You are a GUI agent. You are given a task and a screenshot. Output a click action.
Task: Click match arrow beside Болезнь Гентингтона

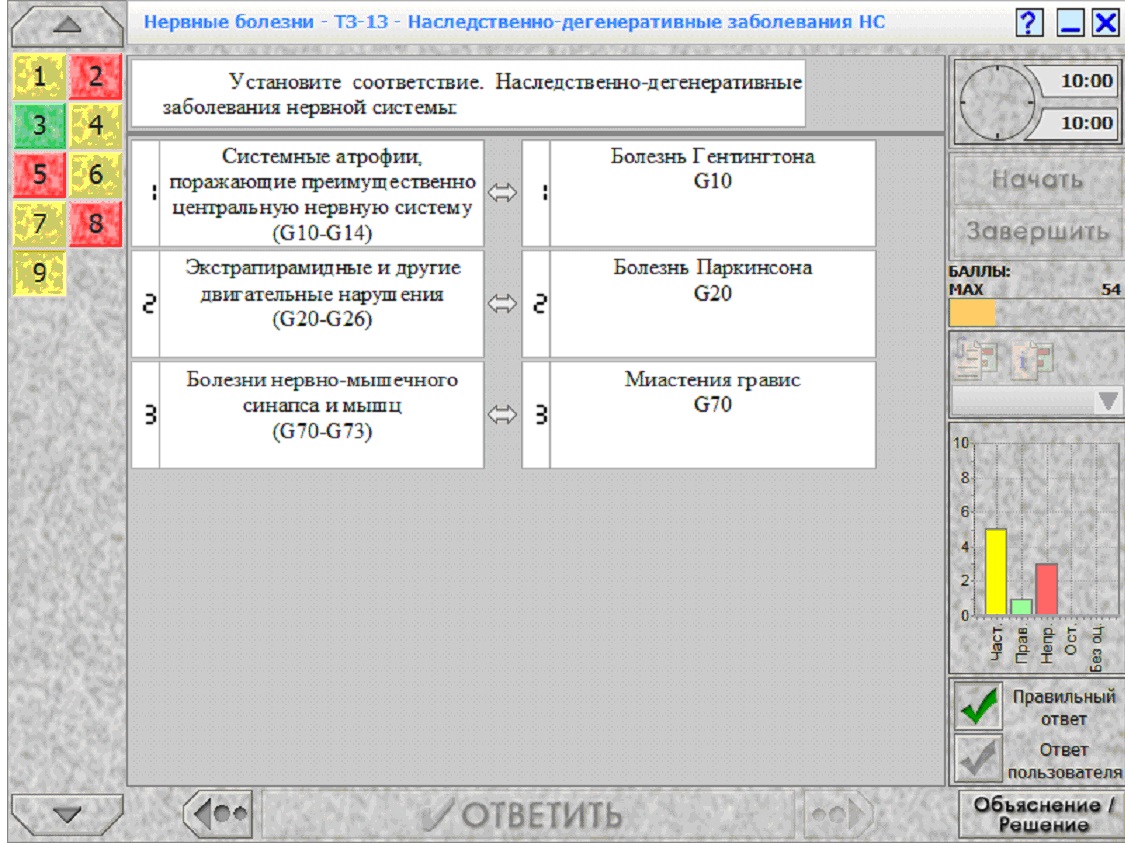point(502,193)
